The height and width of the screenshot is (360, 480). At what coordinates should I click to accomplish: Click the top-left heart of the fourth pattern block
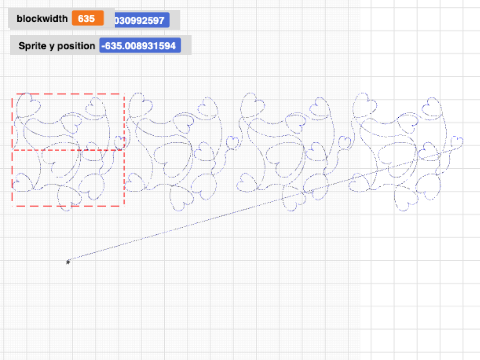[x=365, y=104]
